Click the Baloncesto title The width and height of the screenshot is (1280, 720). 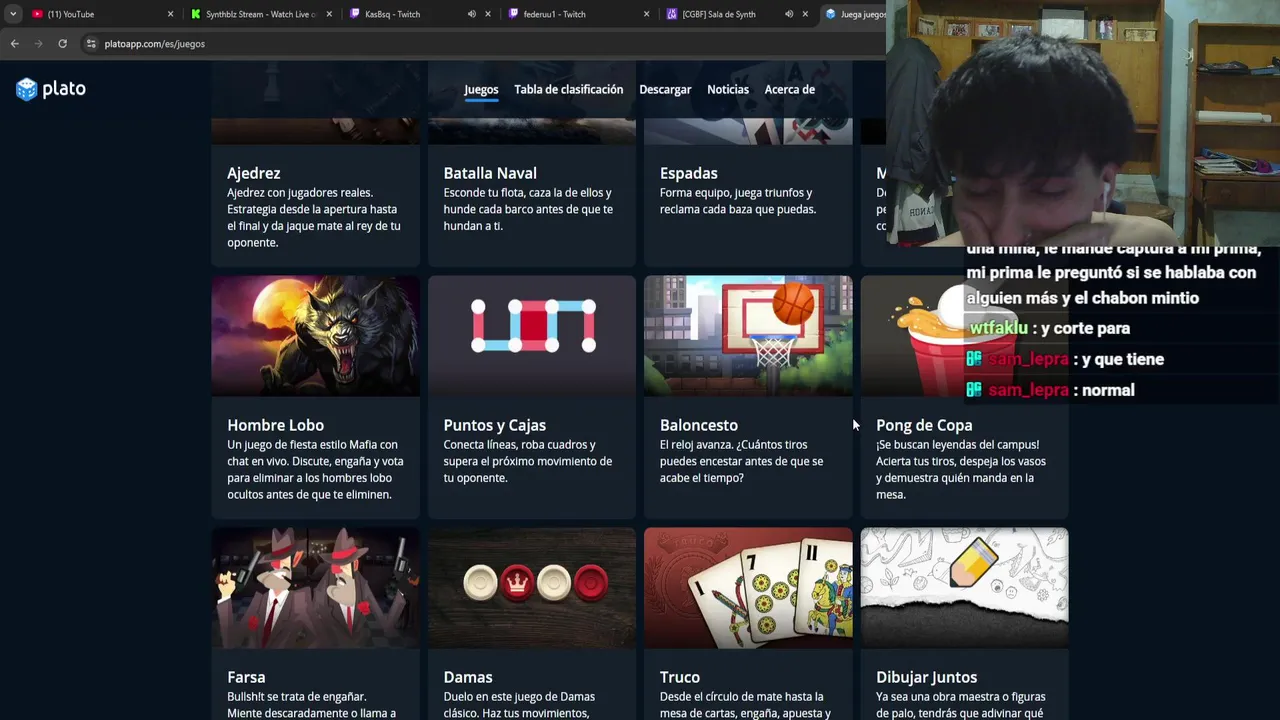pyautogui.click(x=699, y=425)
